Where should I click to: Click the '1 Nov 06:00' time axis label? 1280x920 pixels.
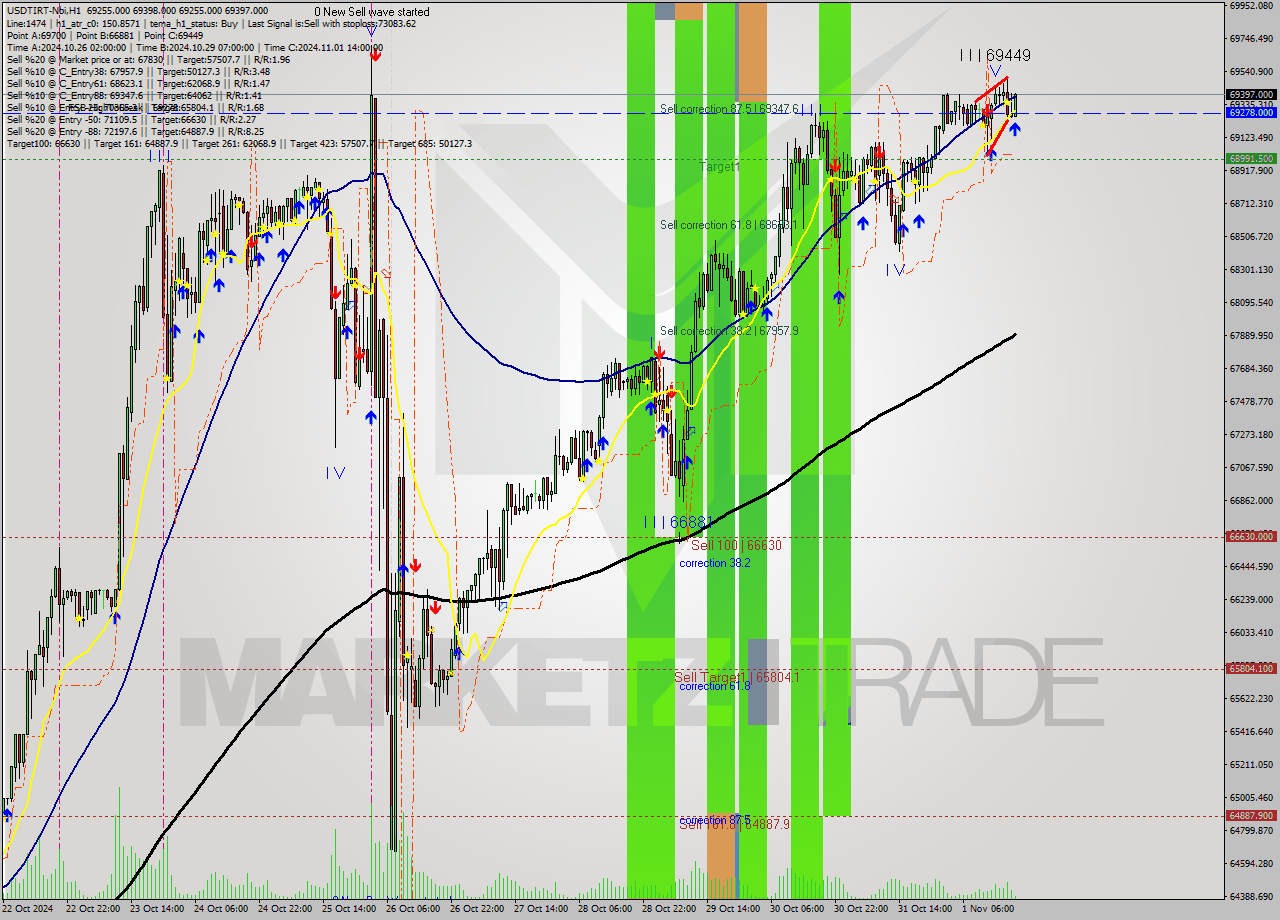(x=987, y=908)
